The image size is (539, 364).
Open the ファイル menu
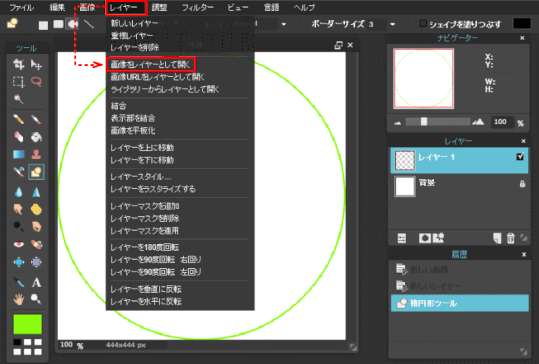pos(21,8)
